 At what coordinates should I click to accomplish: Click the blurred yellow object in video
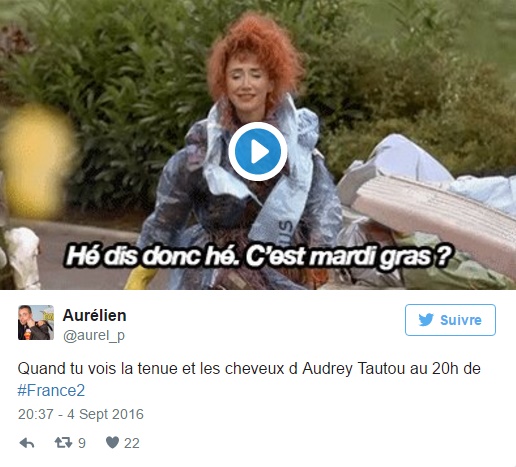pos(37,160)
